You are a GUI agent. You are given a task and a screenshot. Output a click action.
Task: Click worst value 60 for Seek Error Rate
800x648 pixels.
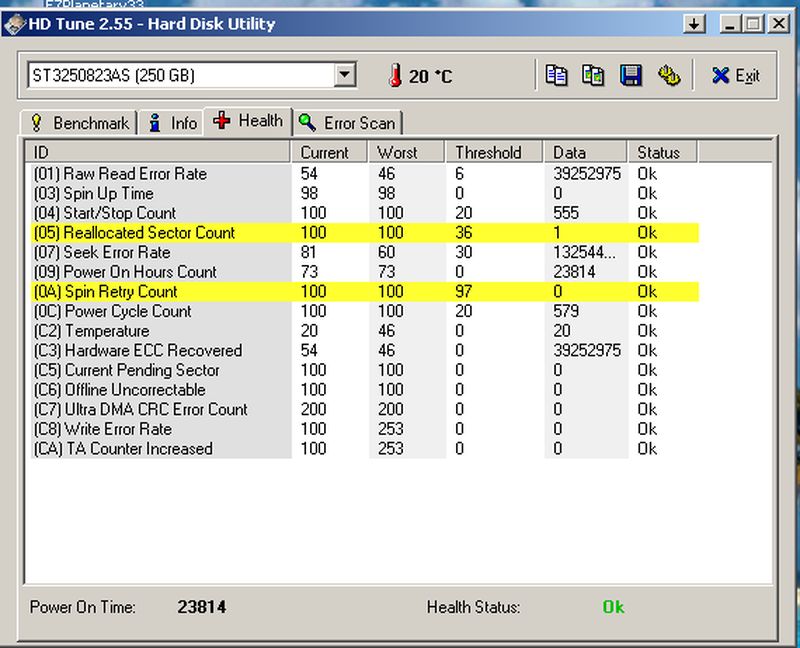coord(386,252)
